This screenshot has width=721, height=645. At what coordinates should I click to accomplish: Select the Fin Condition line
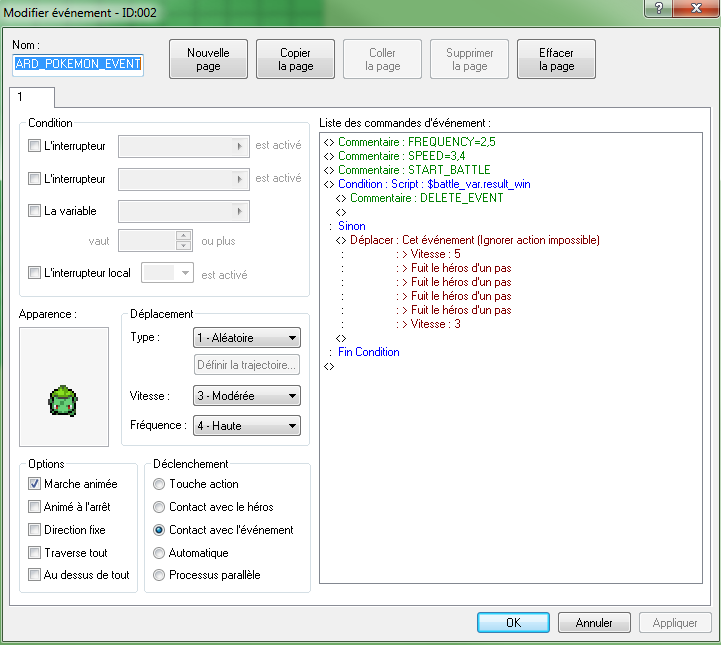(364, 352)
